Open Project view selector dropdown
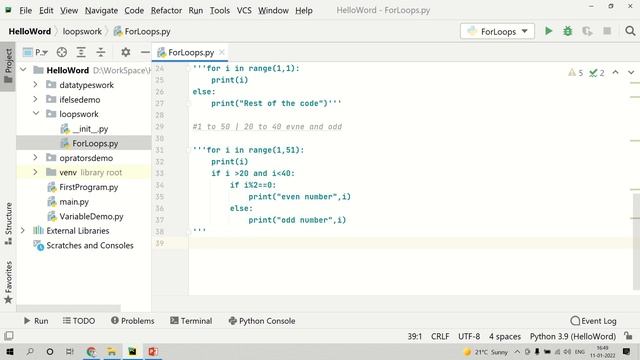640x360 pixels. tap(36, 52)
